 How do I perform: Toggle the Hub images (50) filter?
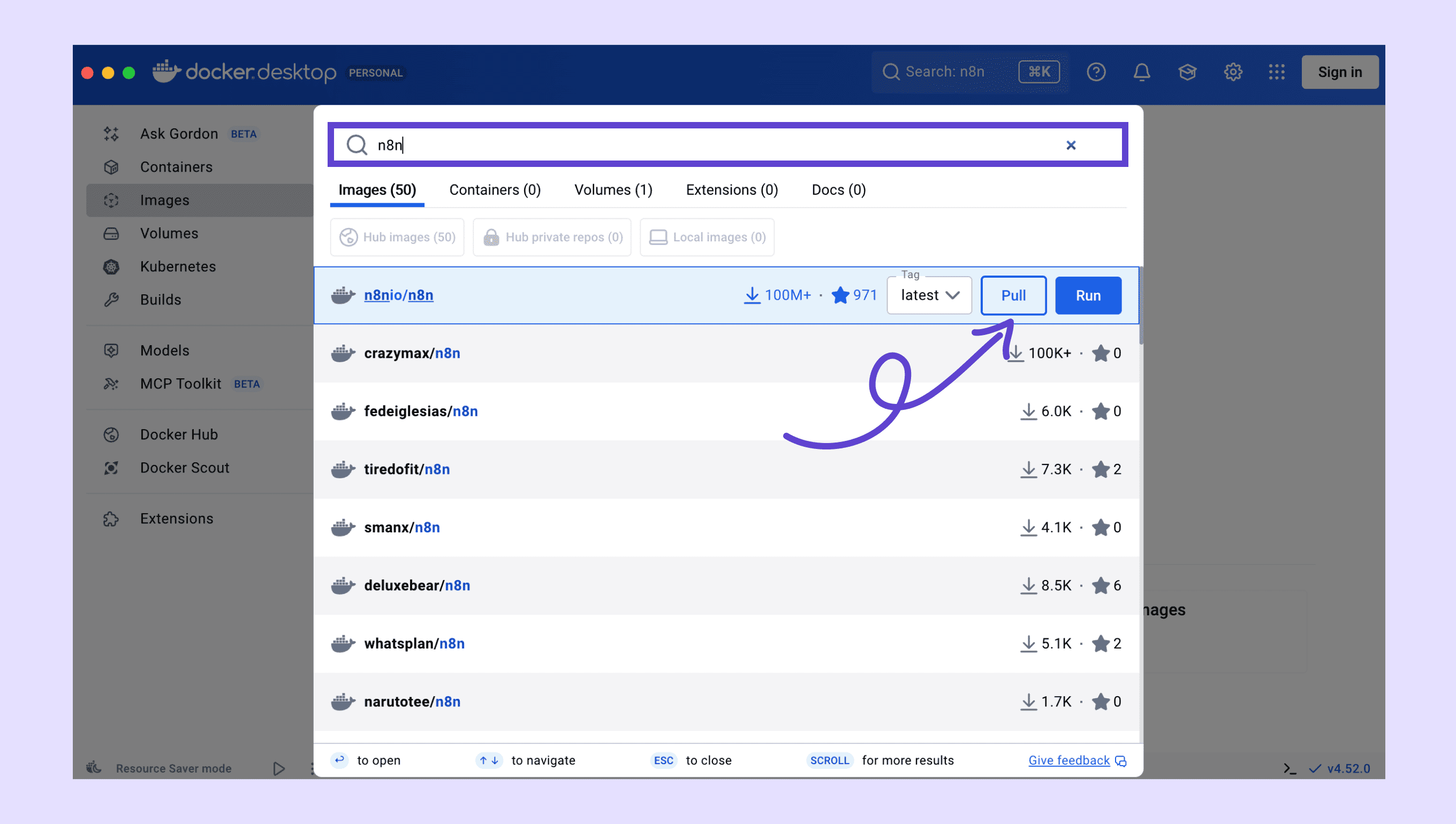coord(397,237)
